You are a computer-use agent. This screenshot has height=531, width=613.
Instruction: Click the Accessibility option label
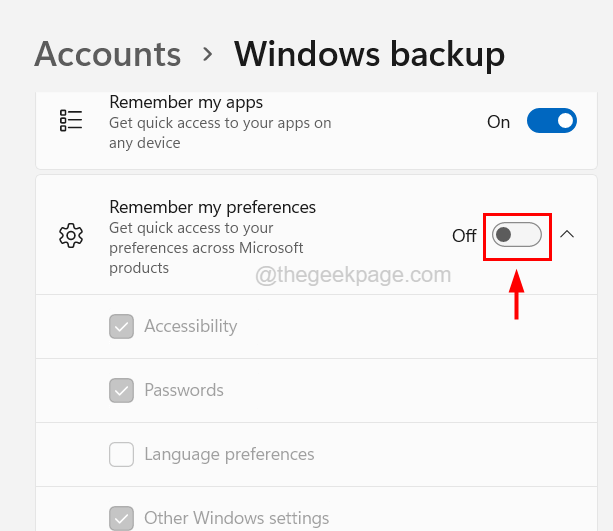coord(190,326)
